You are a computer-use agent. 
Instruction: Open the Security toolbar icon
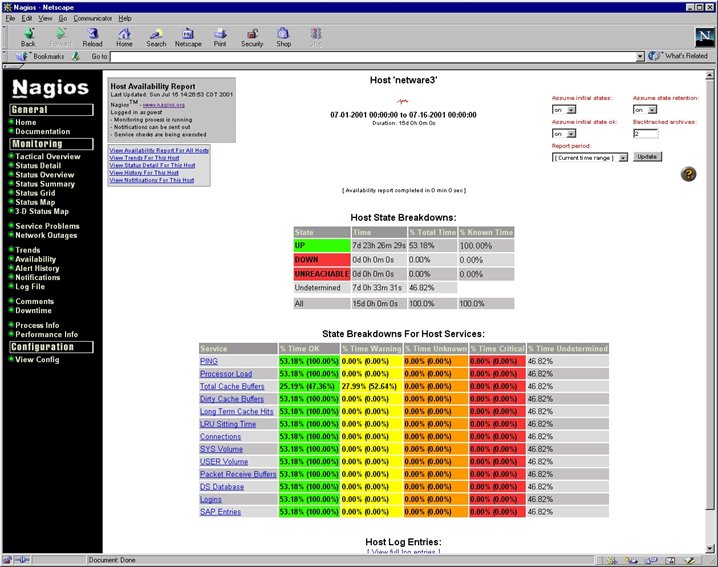(x=252, y=37)
